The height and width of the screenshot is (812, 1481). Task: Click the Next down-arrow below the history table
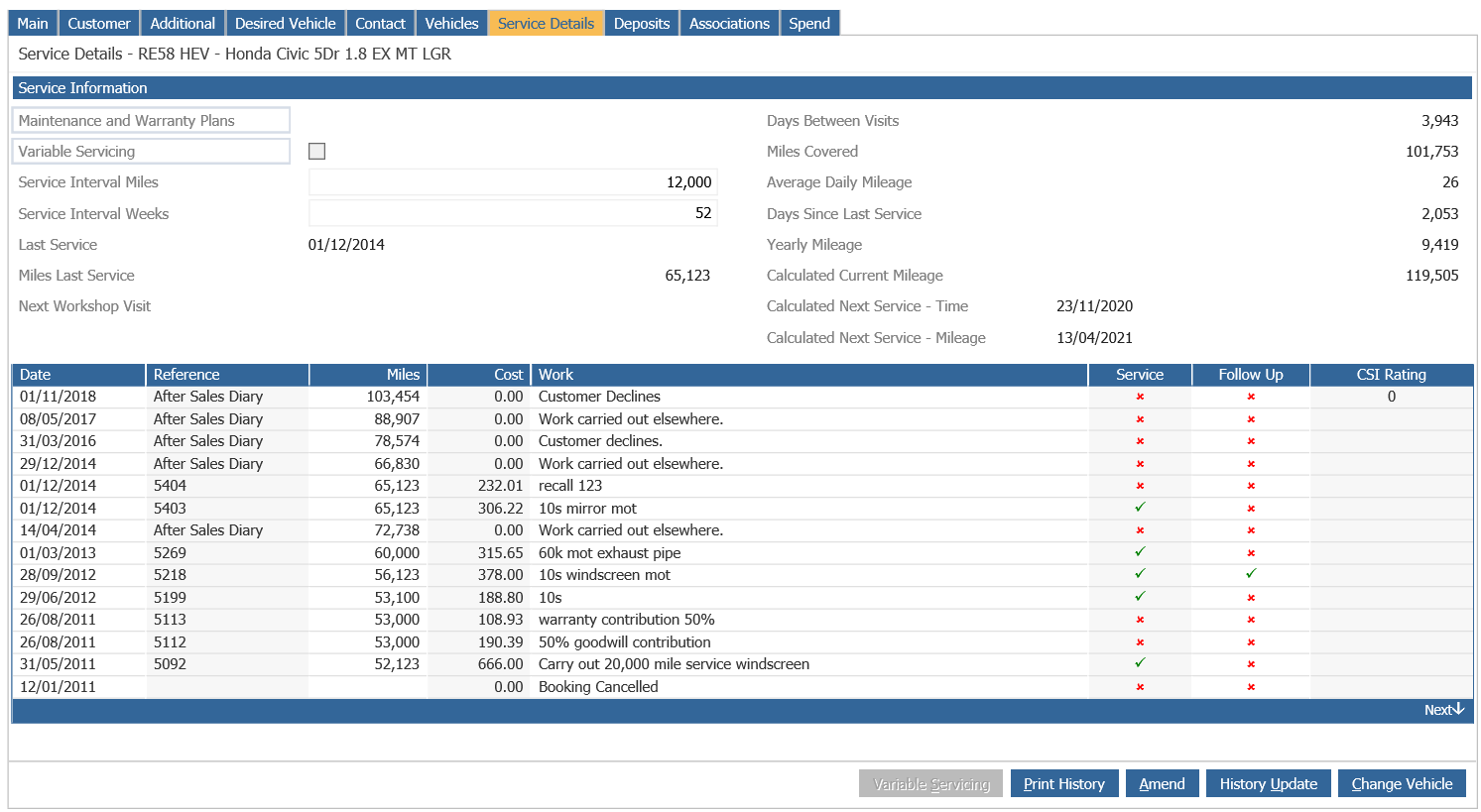1445,710
